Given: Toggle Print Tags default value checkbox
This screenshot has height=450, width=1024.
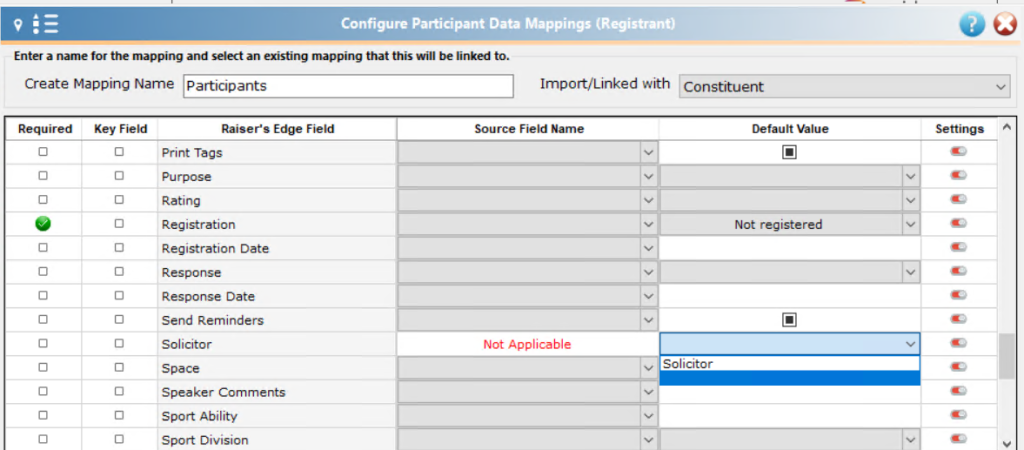Looking at the screenshot, I should point(790,152).
